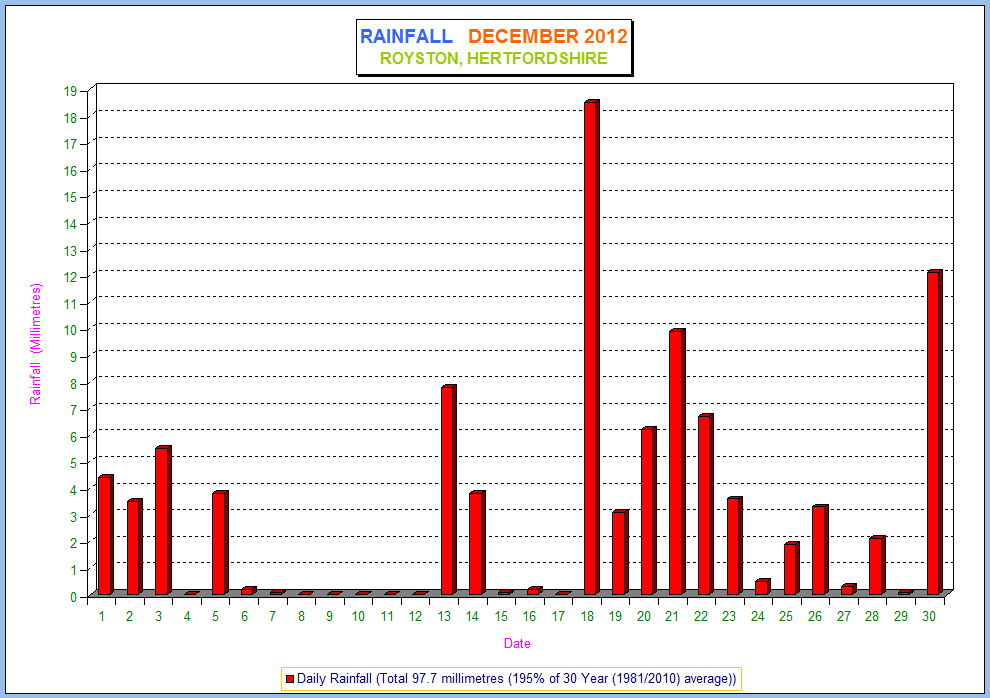Click the small bar for date 27
This screenshot has height=698, width=990.
pyautogui.click(x=849, y=589)
